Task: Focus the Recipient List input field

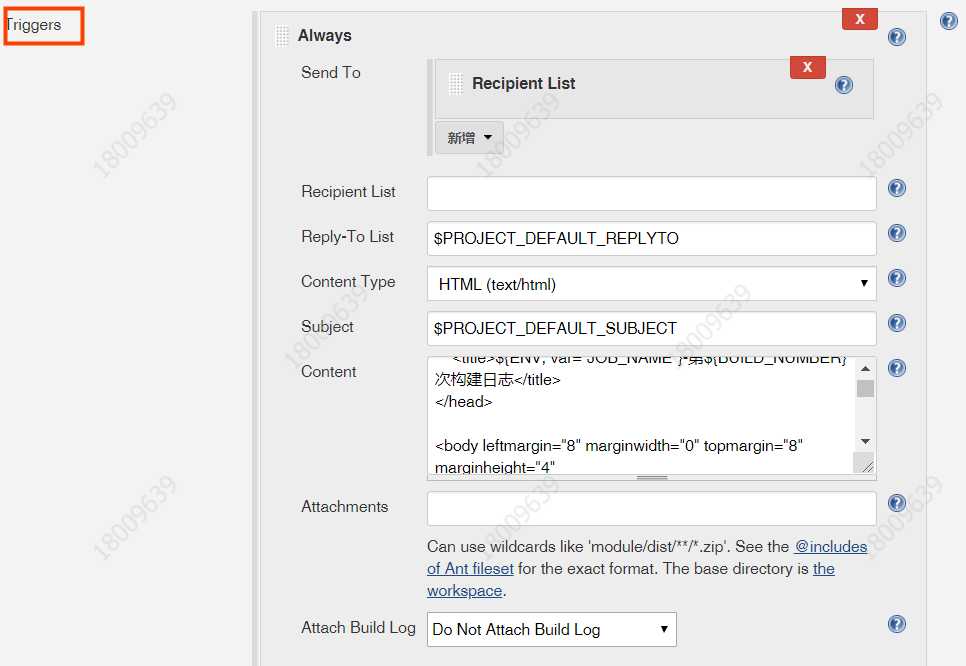Action: (x=651, y=193)
